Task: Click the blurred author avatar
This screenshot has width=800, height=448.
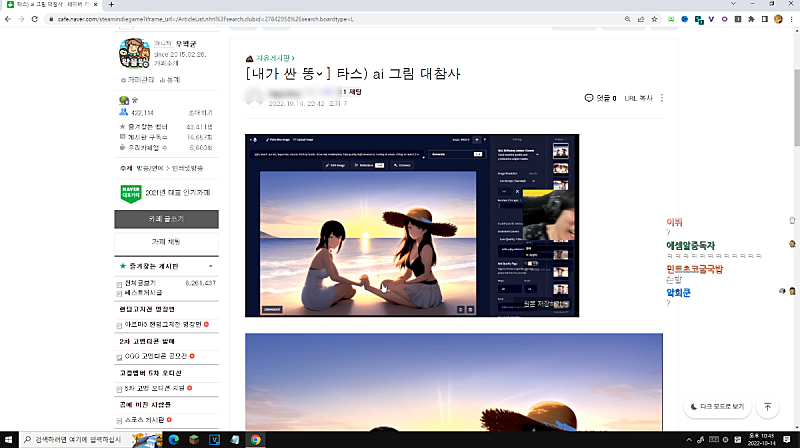Action: (255, 96)
